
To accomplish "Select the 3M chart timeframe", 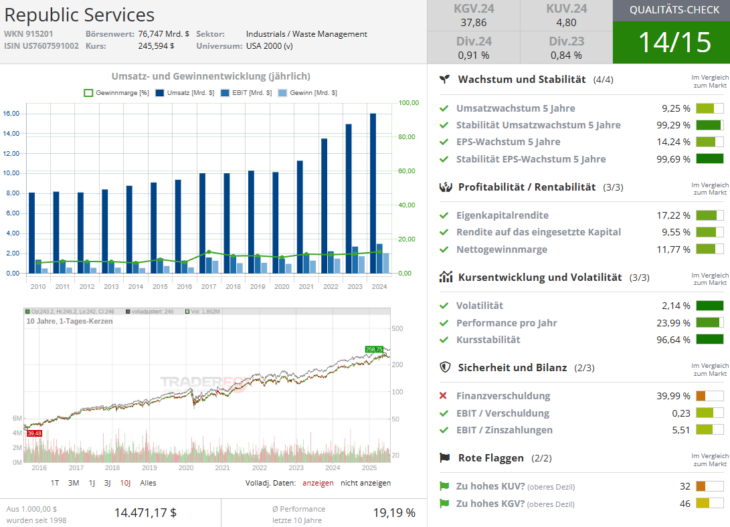I will 74,483.
